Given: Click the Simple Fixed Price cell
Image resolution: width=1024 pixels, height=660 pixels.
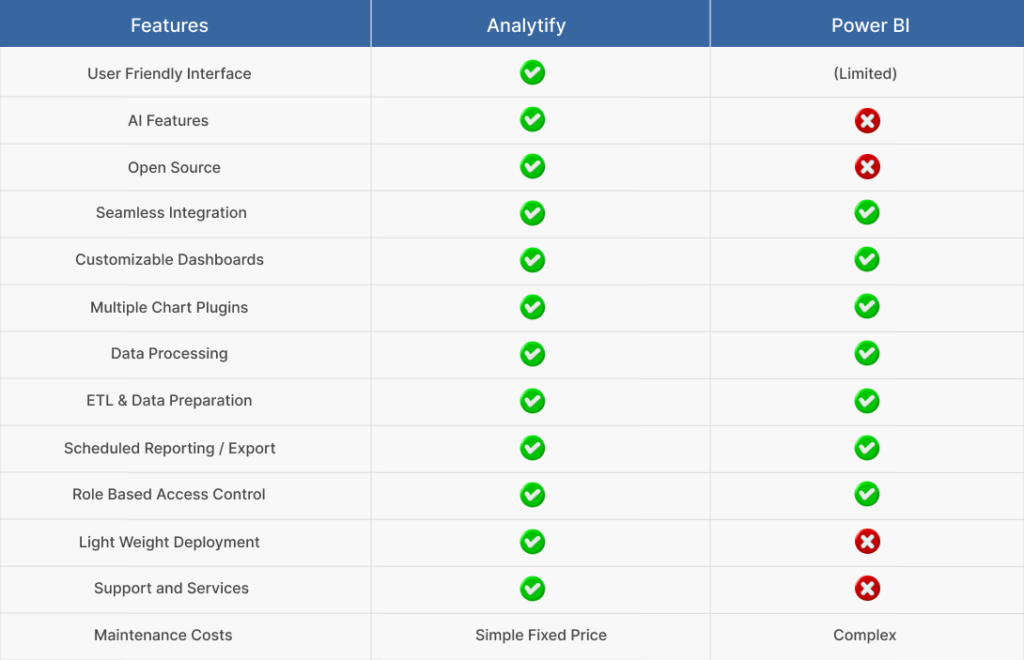Looking at the screenshot, I should pyautogui.click(x=541, y=635).
